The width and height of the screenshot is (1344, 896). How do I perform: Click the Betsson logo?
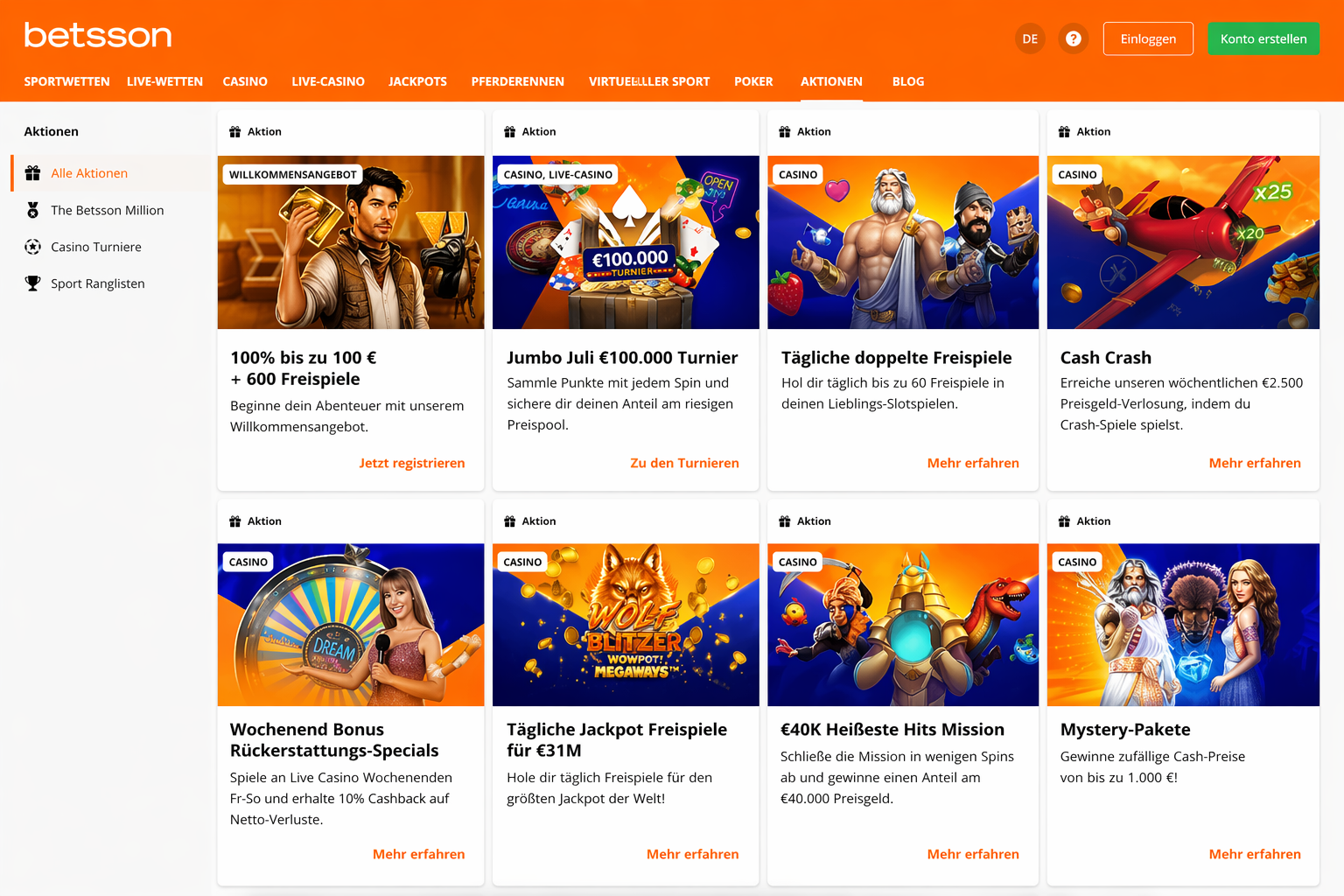97,35
